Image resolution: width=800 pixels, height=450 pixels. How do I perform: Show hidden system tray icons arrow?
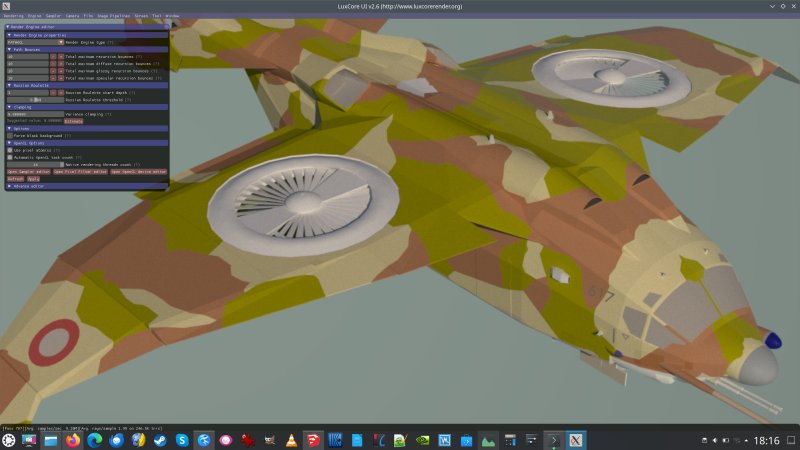[746, 440]
